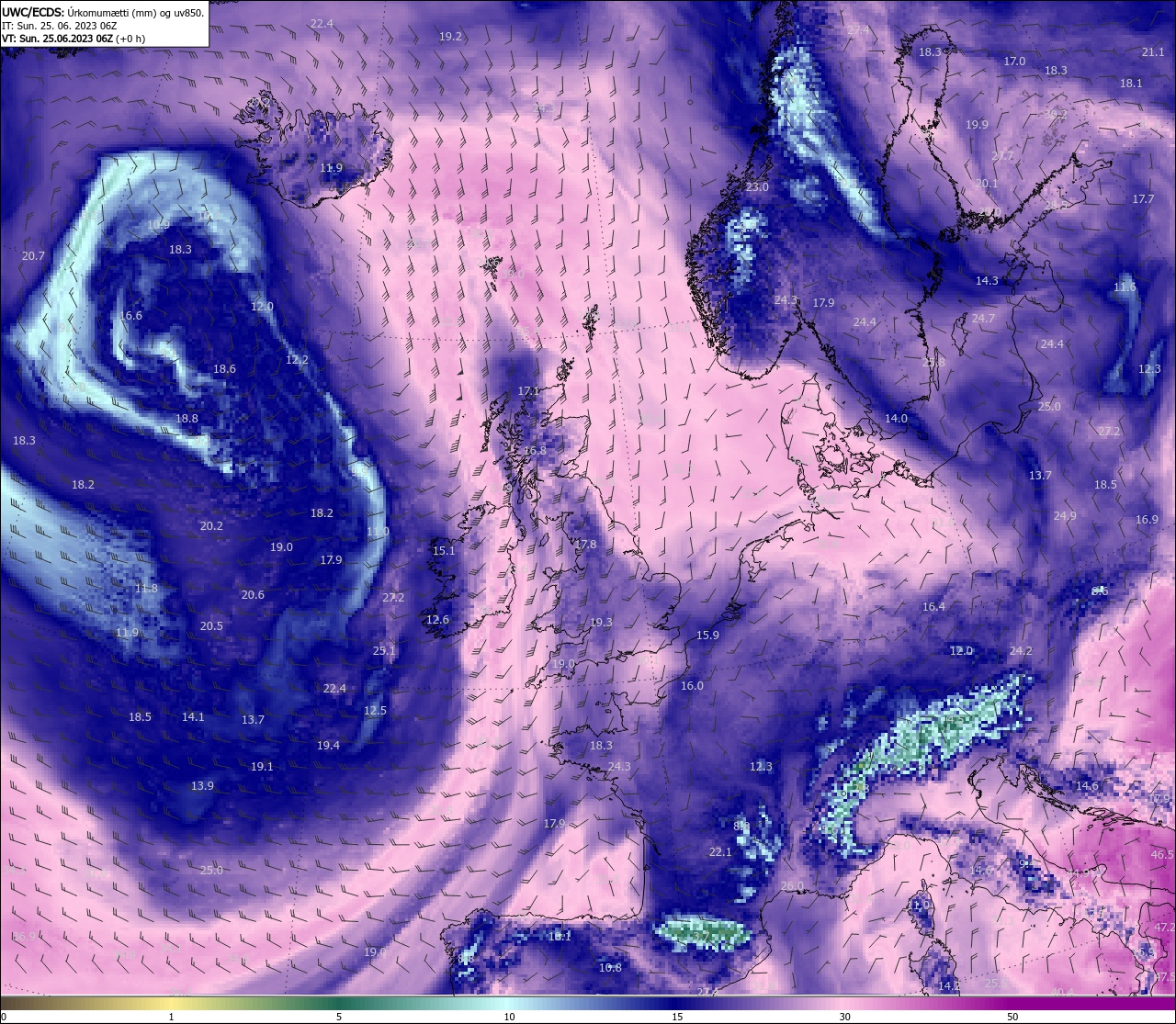Click the map value '26.0'
Screen dimensions: 1176x1024
point(792,886)
